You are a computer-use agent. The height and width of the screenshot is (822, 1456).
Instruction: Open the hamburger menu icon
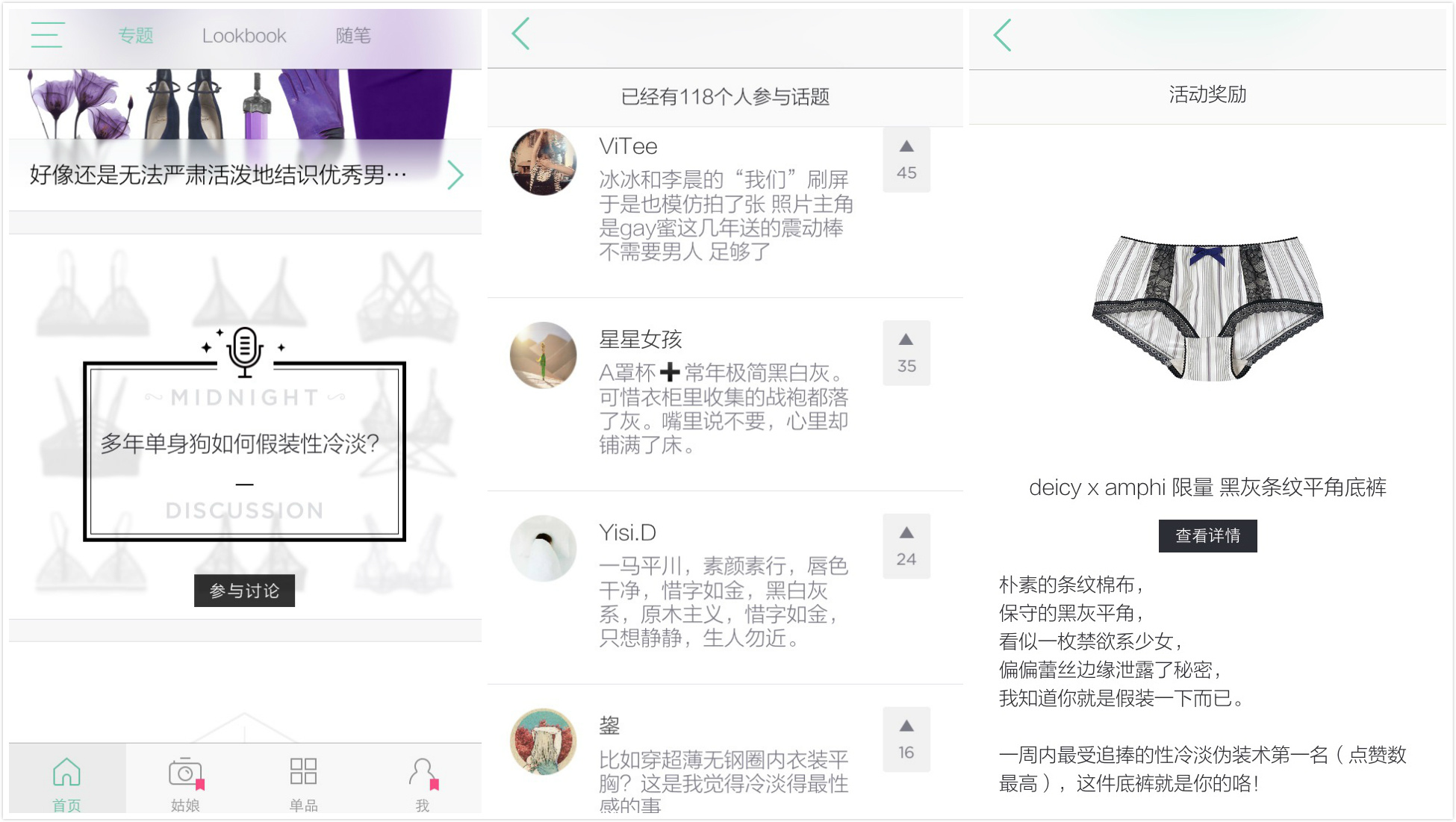(47, 35)
